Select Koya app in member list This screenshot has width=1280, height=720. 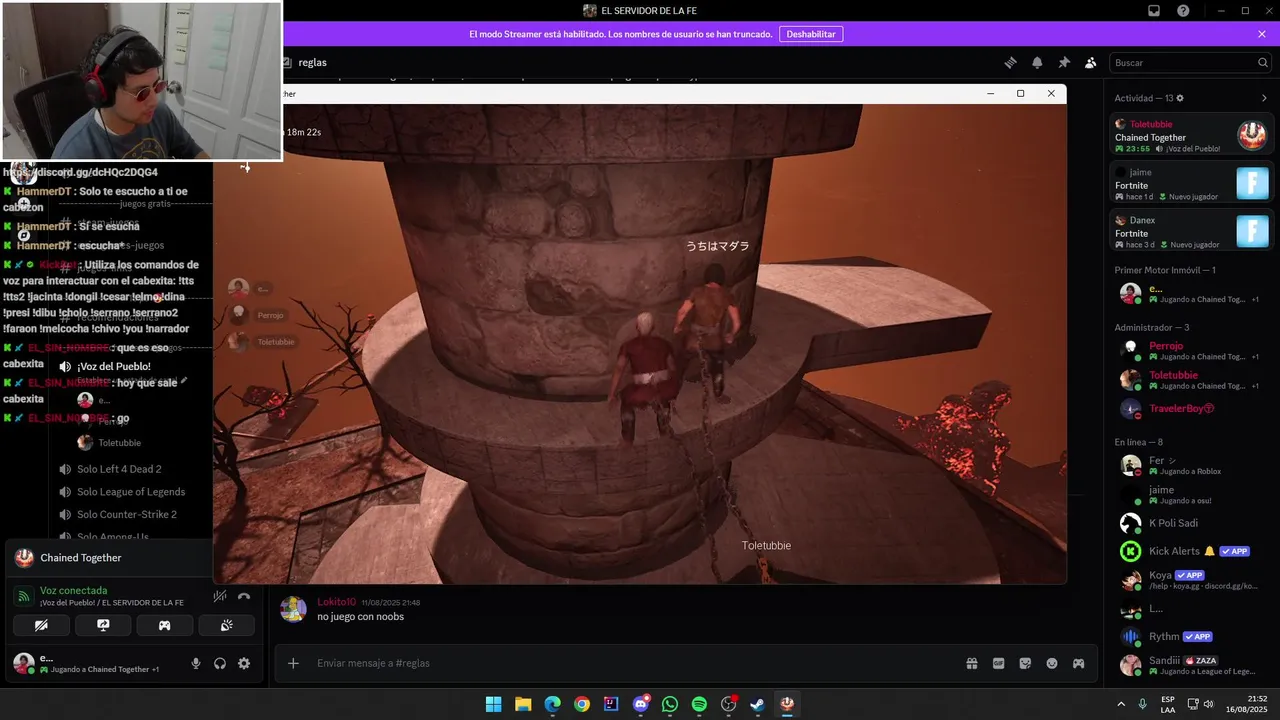[x=1192, y=580]
